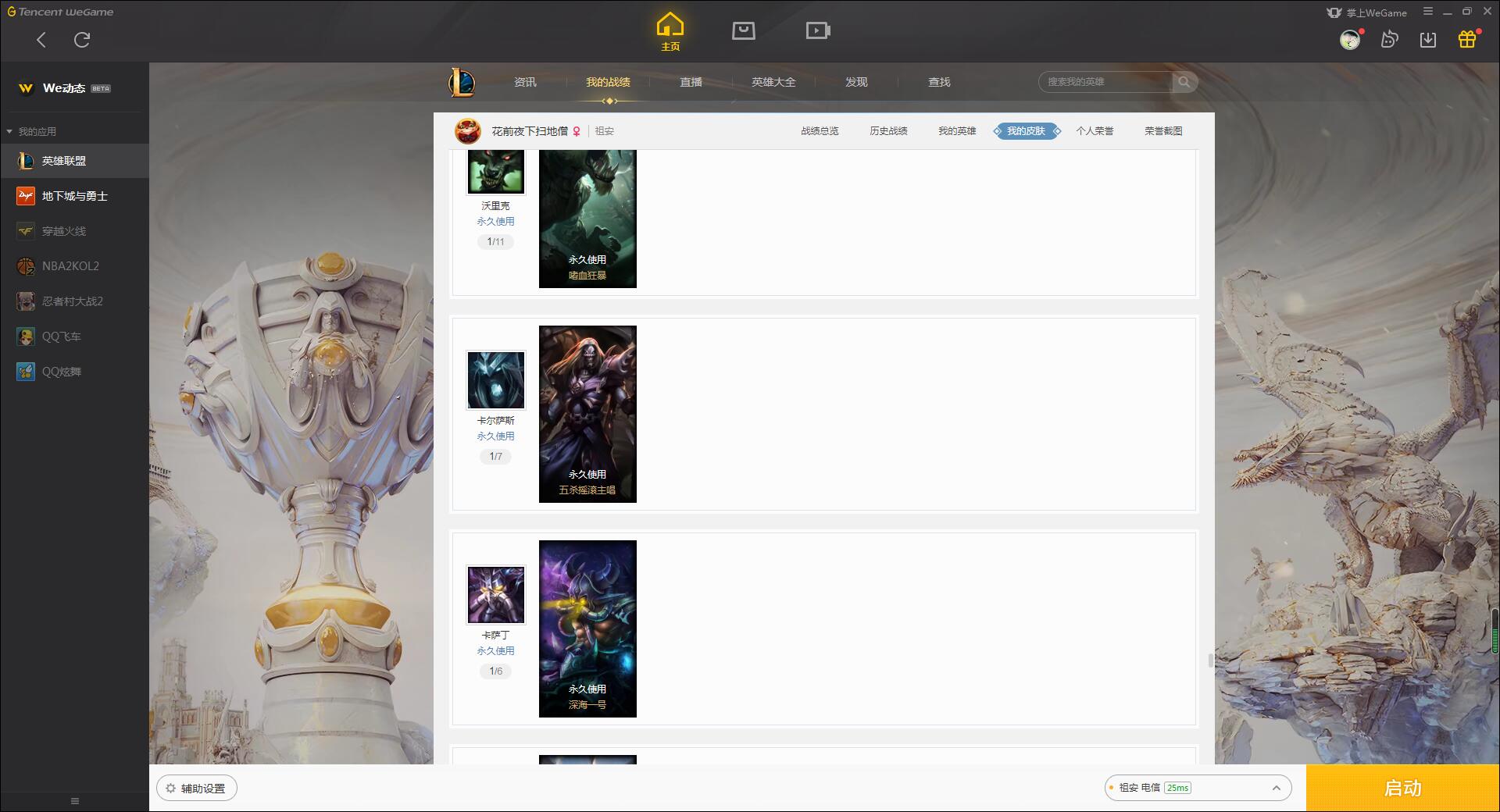Switch to 我的皮肤 sub-tab

[1026, 131]
